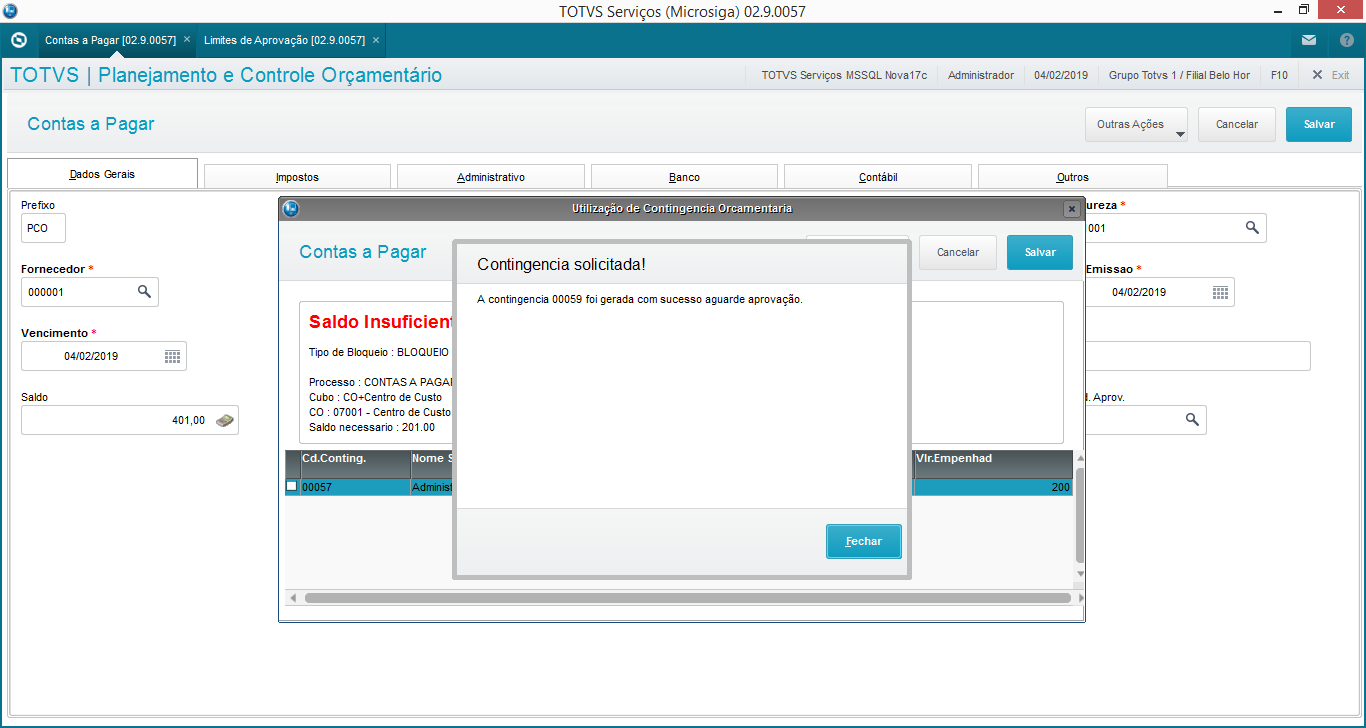Click the horizontal scrollbar of the contingency grid
This screenshot has height=728, width=1366.
pyautogui.click(x=688, y=598)
